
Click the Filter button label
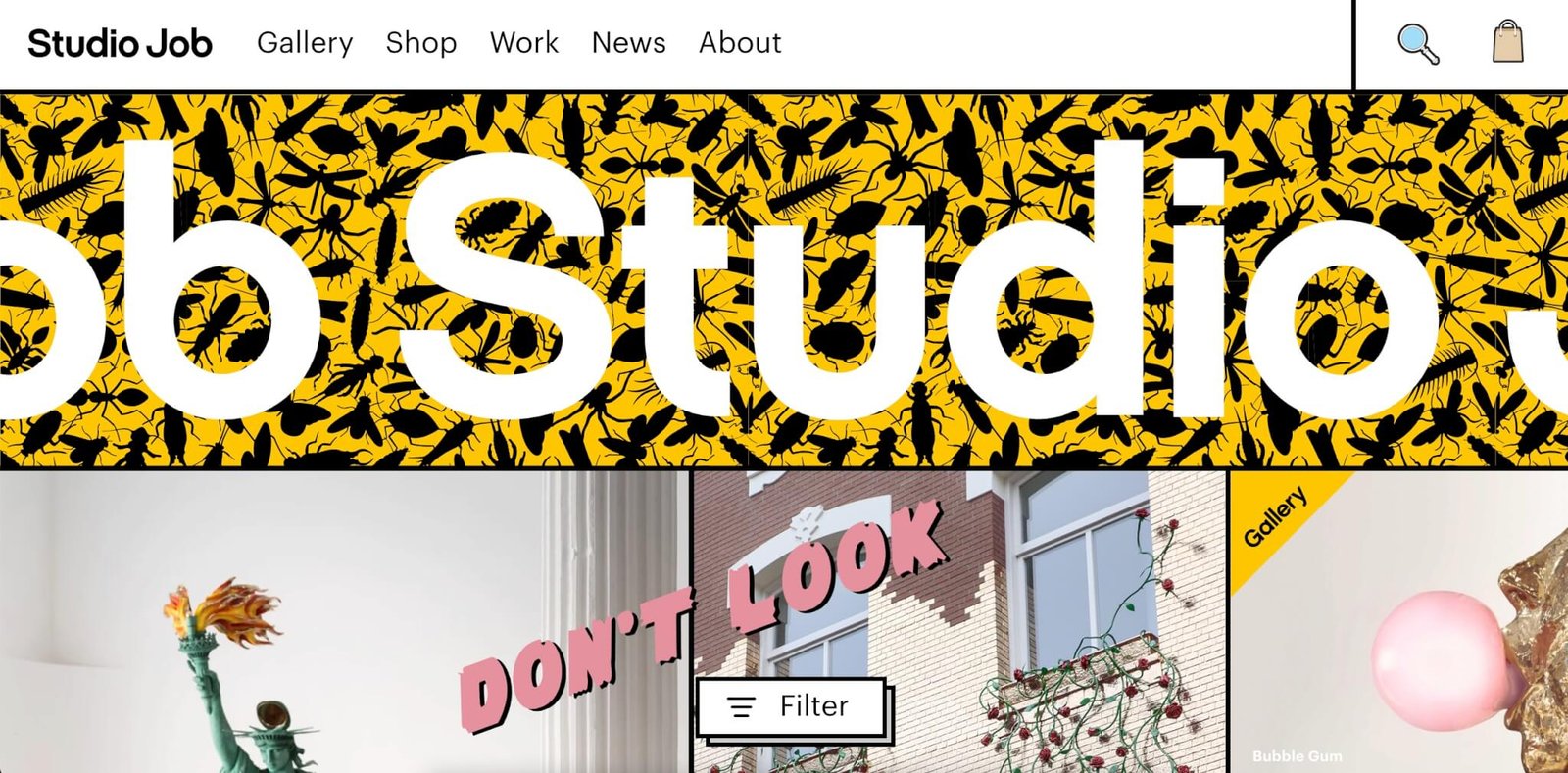pyautogui.click(x=813, y=706)
